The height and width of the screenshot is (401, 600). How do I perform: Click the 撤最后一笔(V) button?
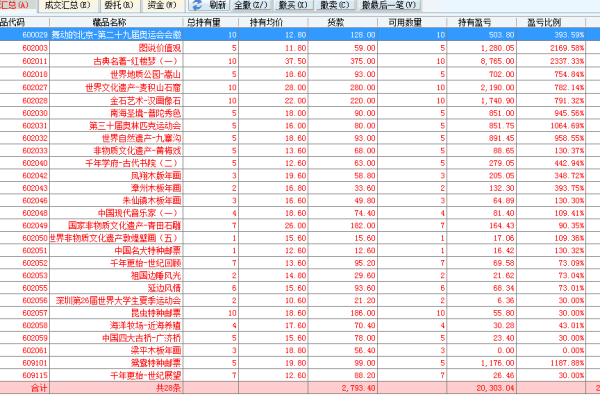click(x=388, y=5)
